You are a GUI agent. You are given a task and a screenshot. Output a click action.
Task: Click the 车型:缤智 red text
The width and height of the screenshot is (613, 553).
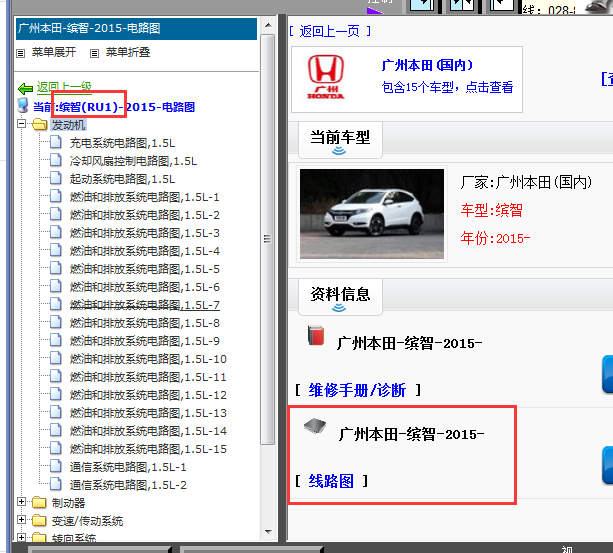pyautogui.click(x=491, y=210)
